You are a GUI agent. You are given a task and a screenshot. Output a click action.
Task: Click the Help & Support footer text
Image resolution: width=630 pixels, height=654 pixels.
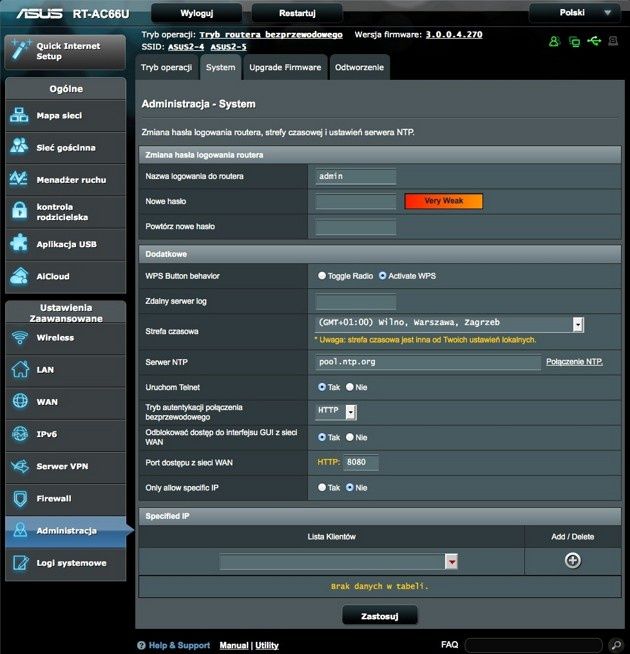pos(179,645)
